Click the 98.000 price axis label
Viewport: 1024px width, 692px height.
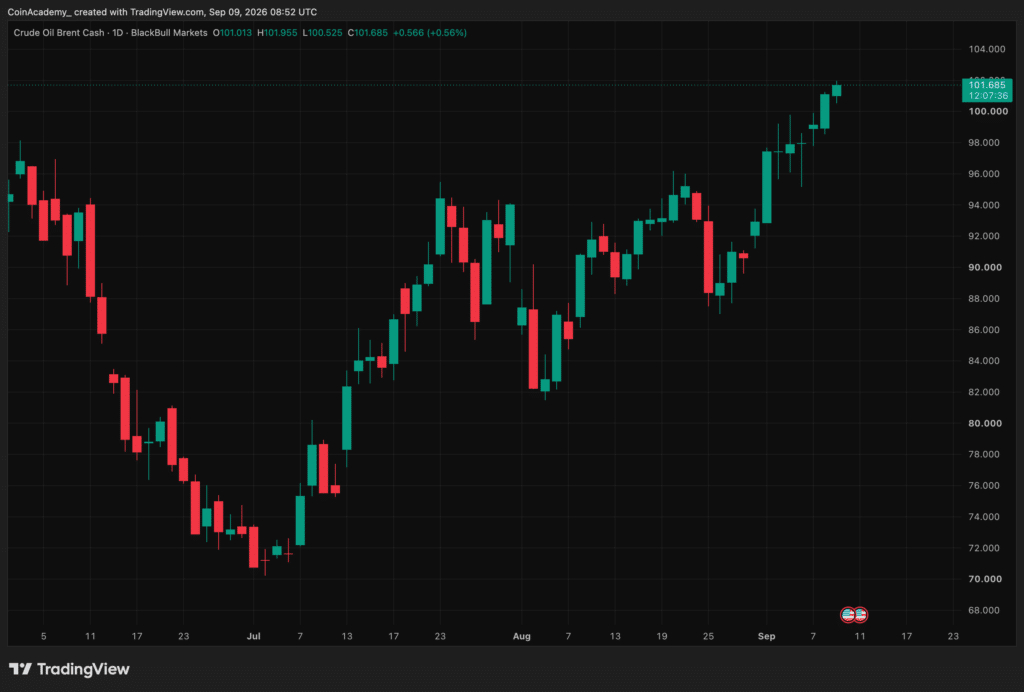[984, 142]
